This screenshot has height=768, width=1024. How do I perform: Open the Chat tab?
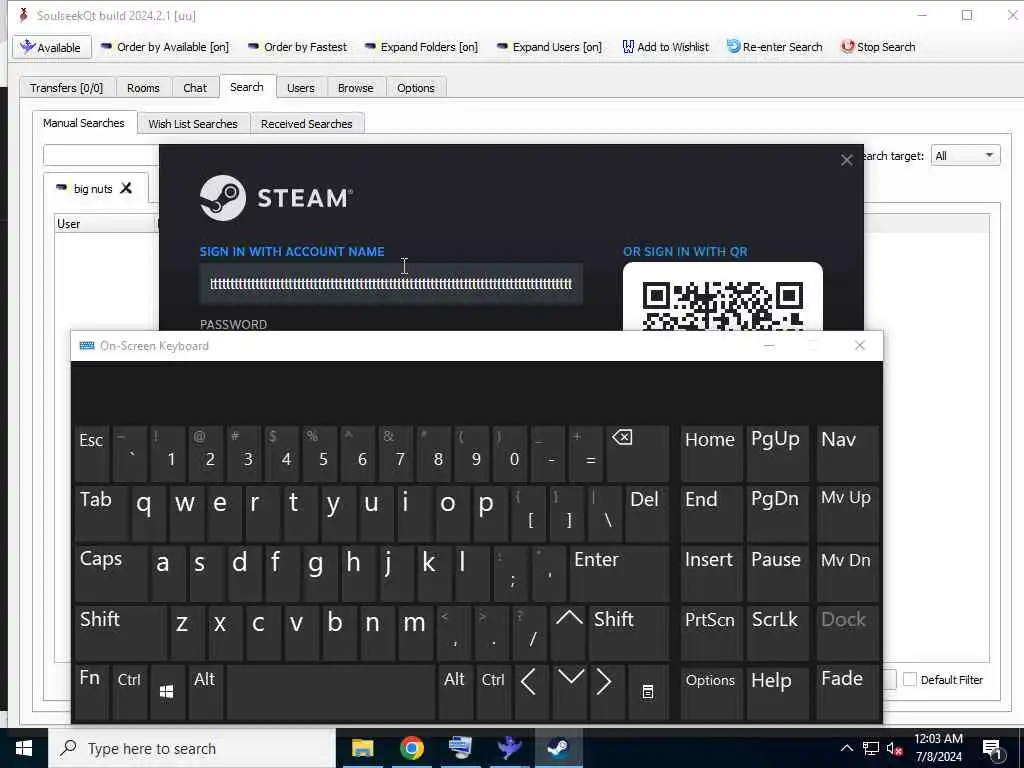tap(195, 88)
